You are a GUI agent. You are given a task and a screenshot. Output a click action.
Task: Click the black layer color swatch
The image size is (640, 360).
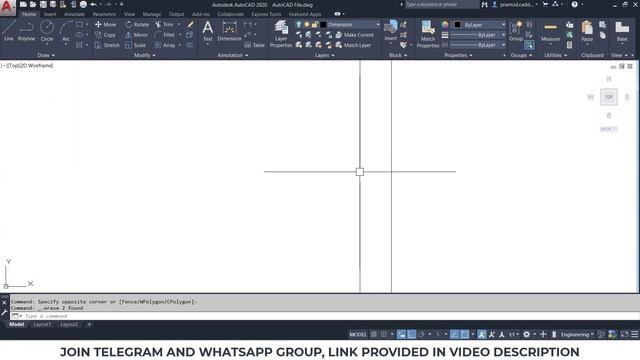(323, 24)
